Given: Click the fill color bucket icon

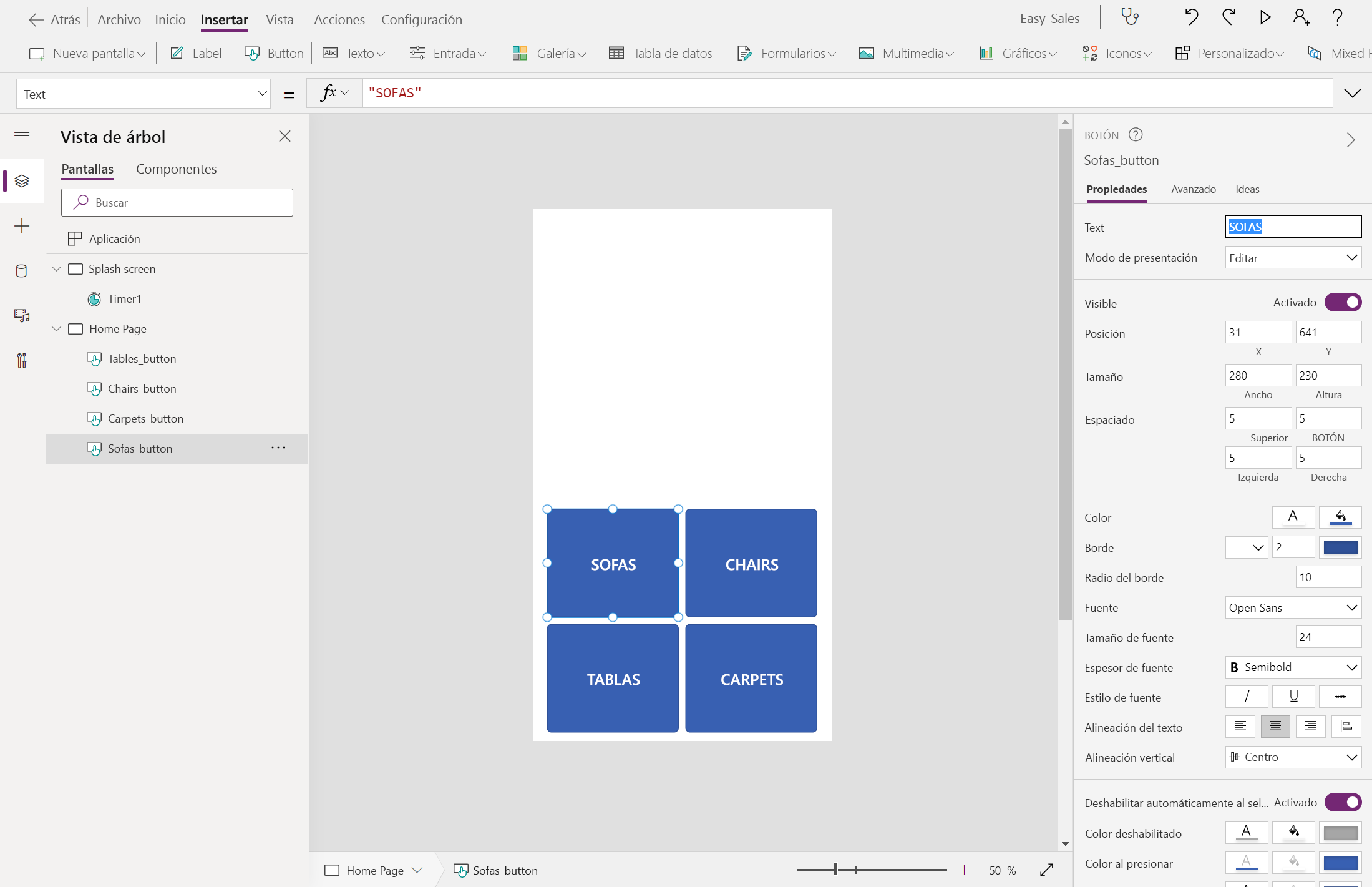Looking at the screenshot, I should click(x=1340, y=517).
